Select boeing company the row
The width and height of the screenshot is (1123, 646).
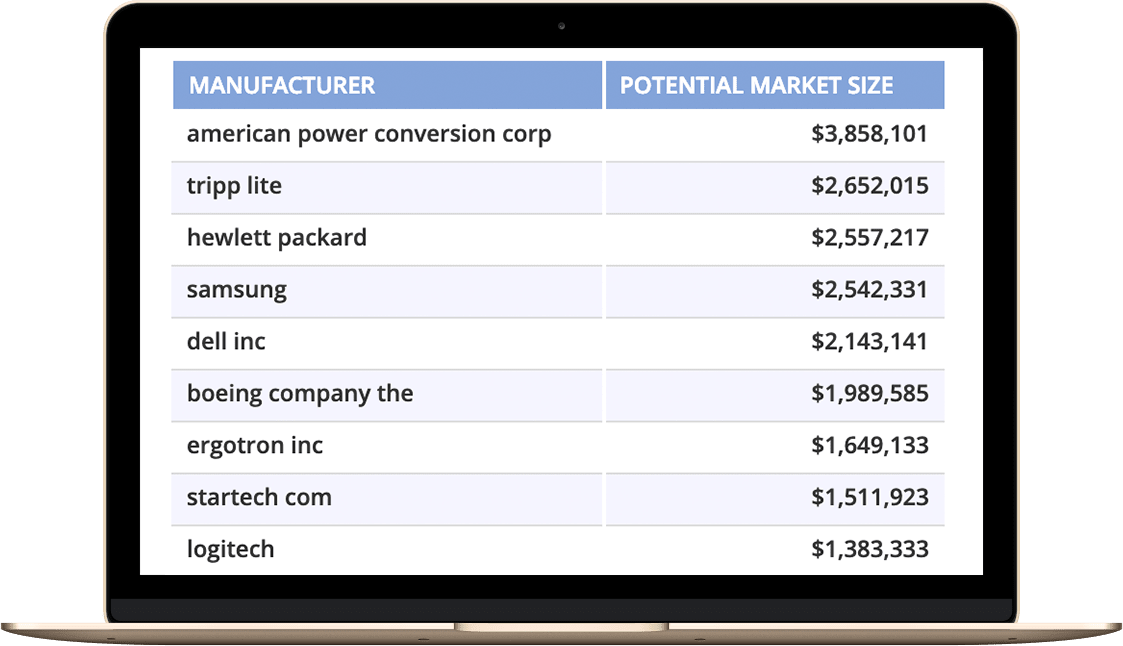[558, 395]
